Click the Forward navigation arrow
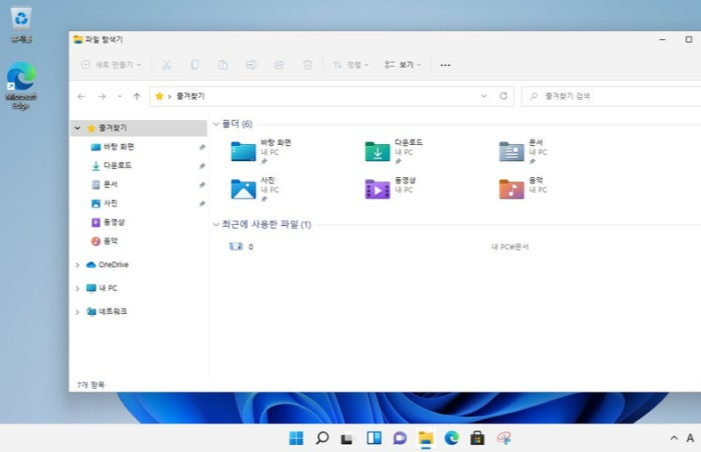This screenshot has width=701, height=452. click(102, 97)
